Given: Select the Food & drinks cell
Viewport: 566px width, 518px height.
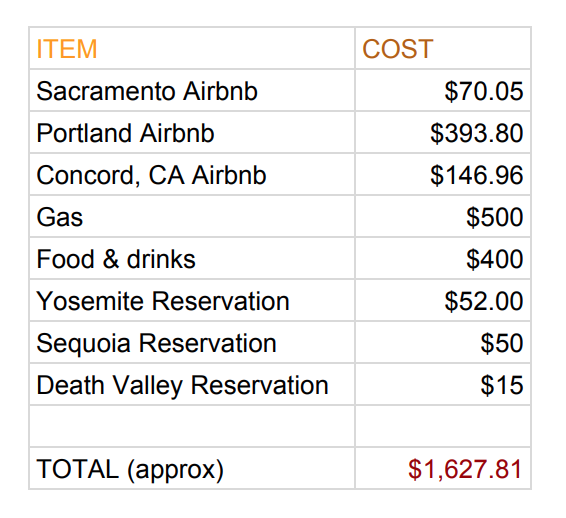Looking at the screenshot, I should click(x=192, y=258).
